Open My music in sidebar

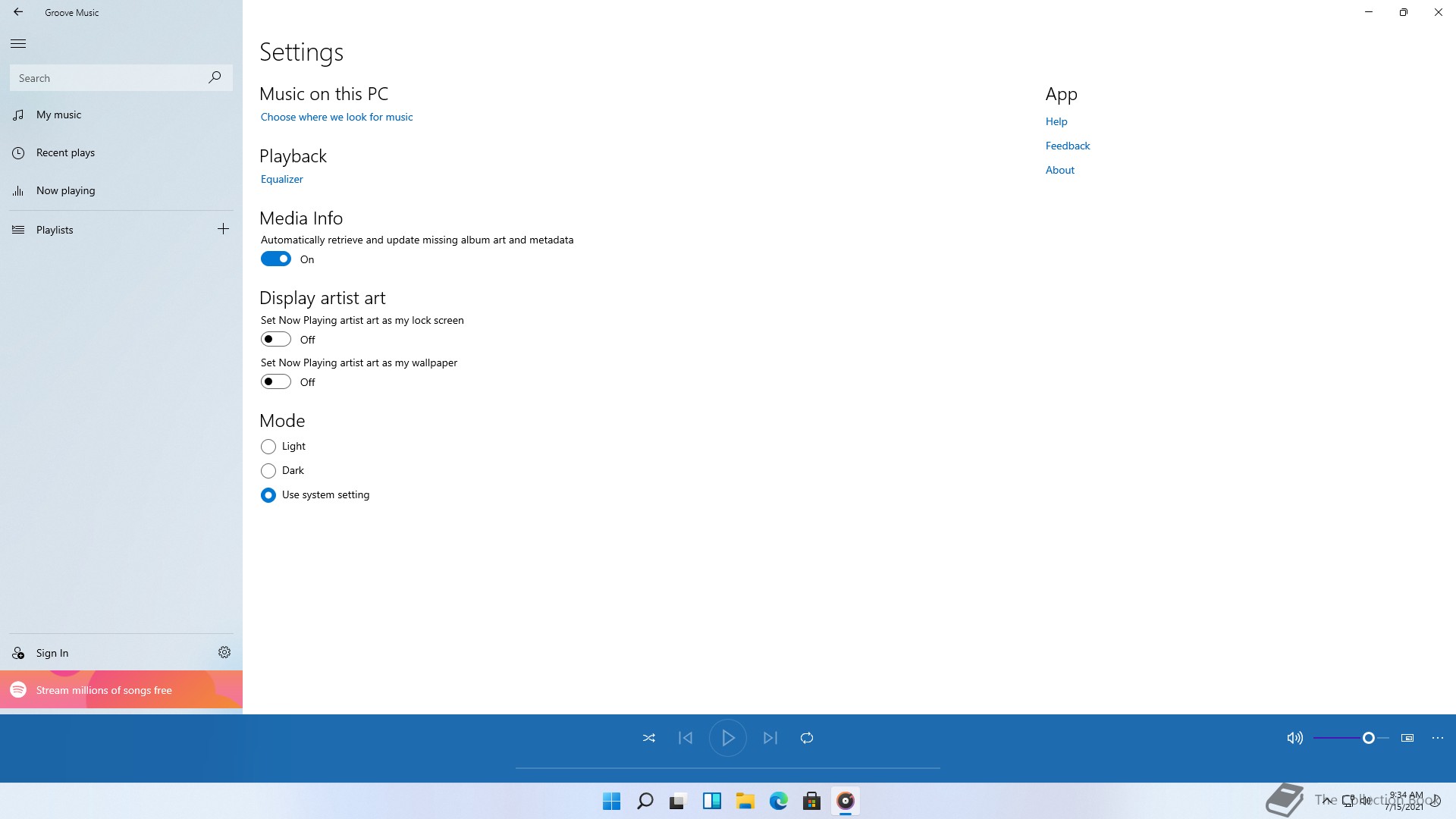click(59, 115)
